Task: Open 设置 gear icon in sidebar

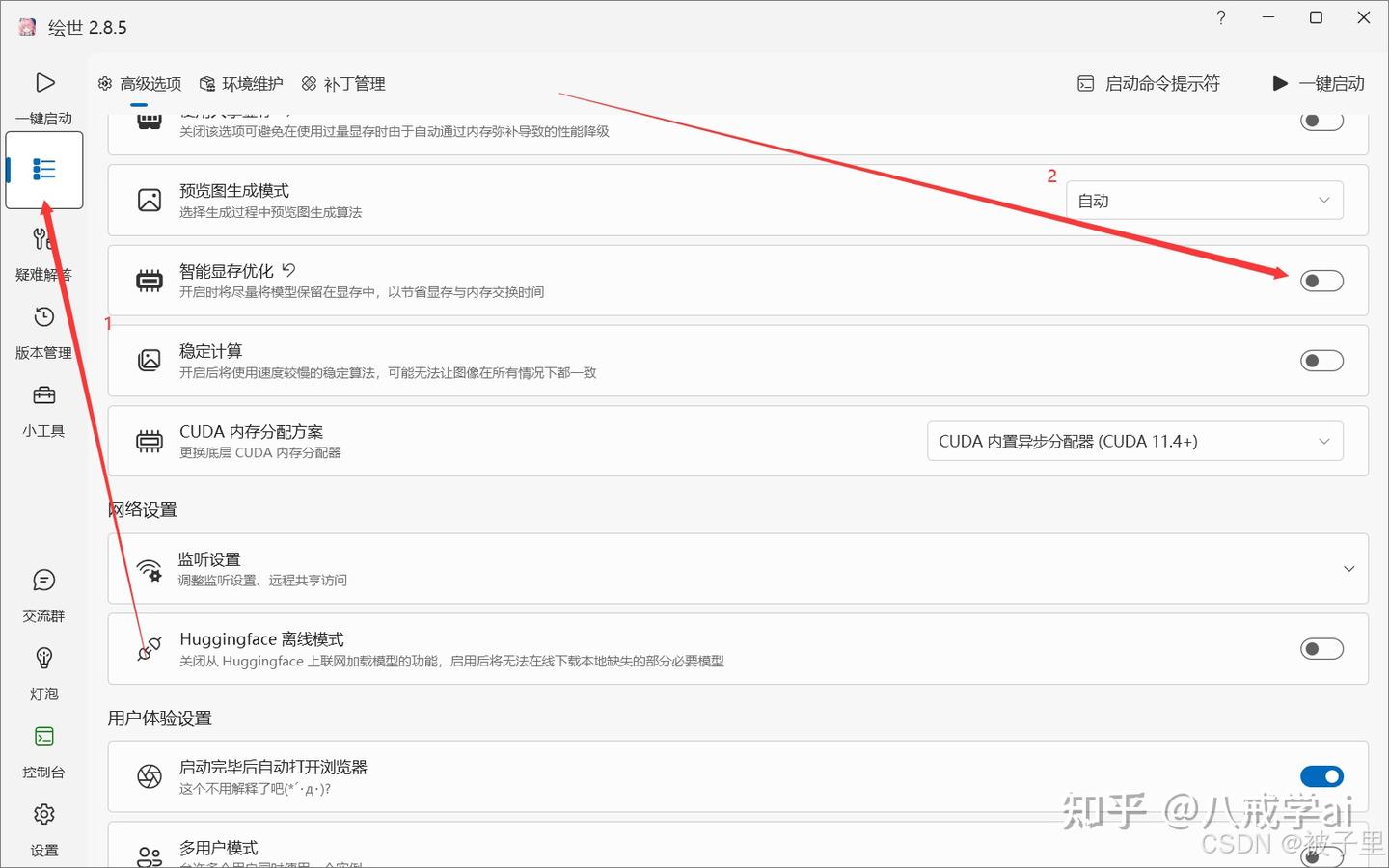Action: click(x=44, y=815)
